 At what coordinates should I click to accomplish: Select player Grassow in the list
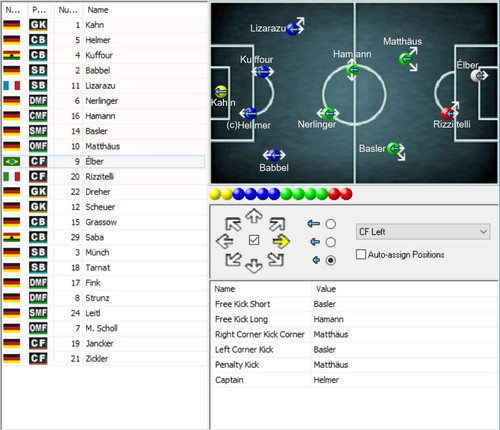tap(103, 222)
